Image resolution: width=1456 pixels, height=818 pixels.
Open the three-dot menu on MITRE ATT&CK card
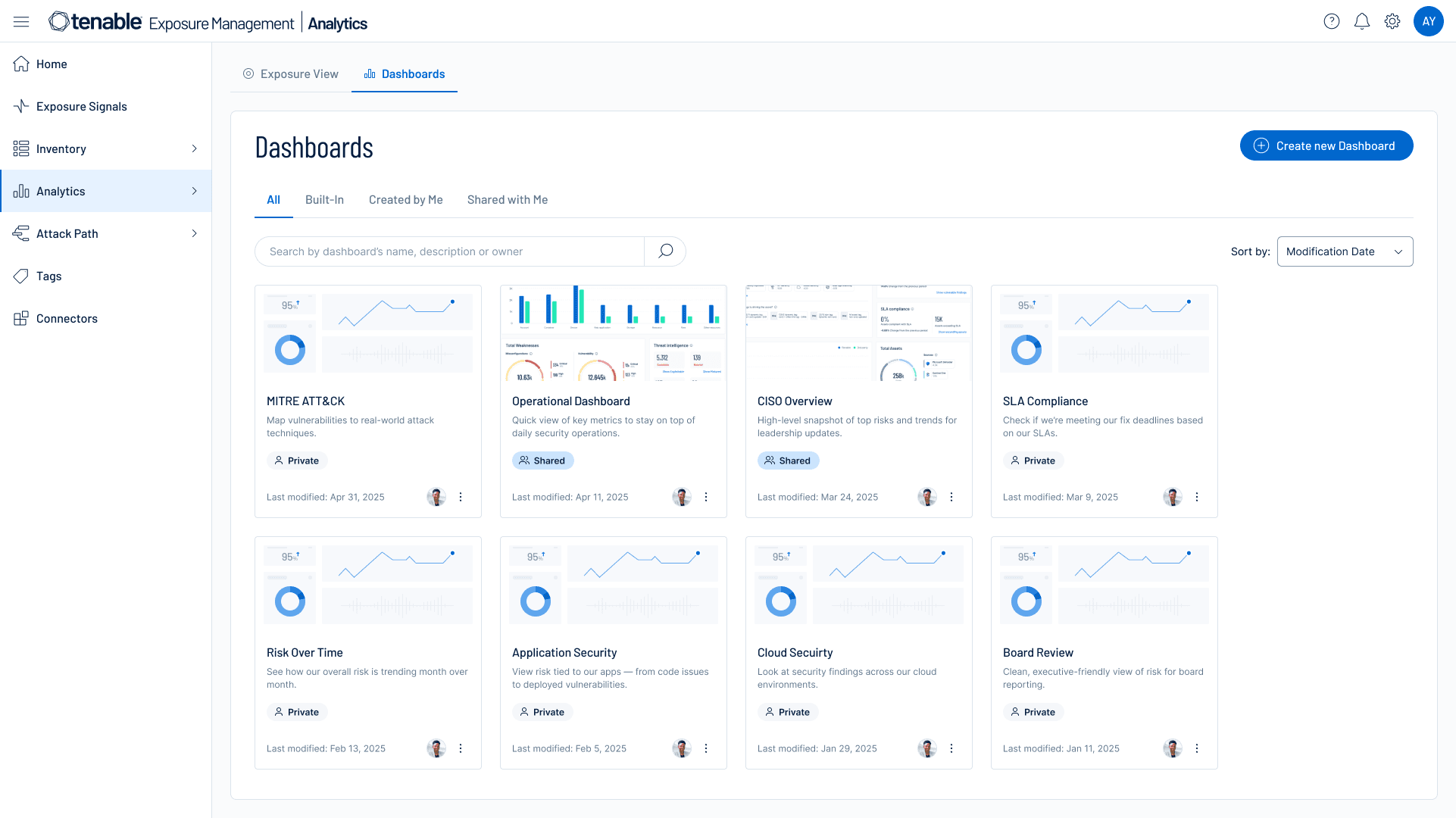pos(461,497)
